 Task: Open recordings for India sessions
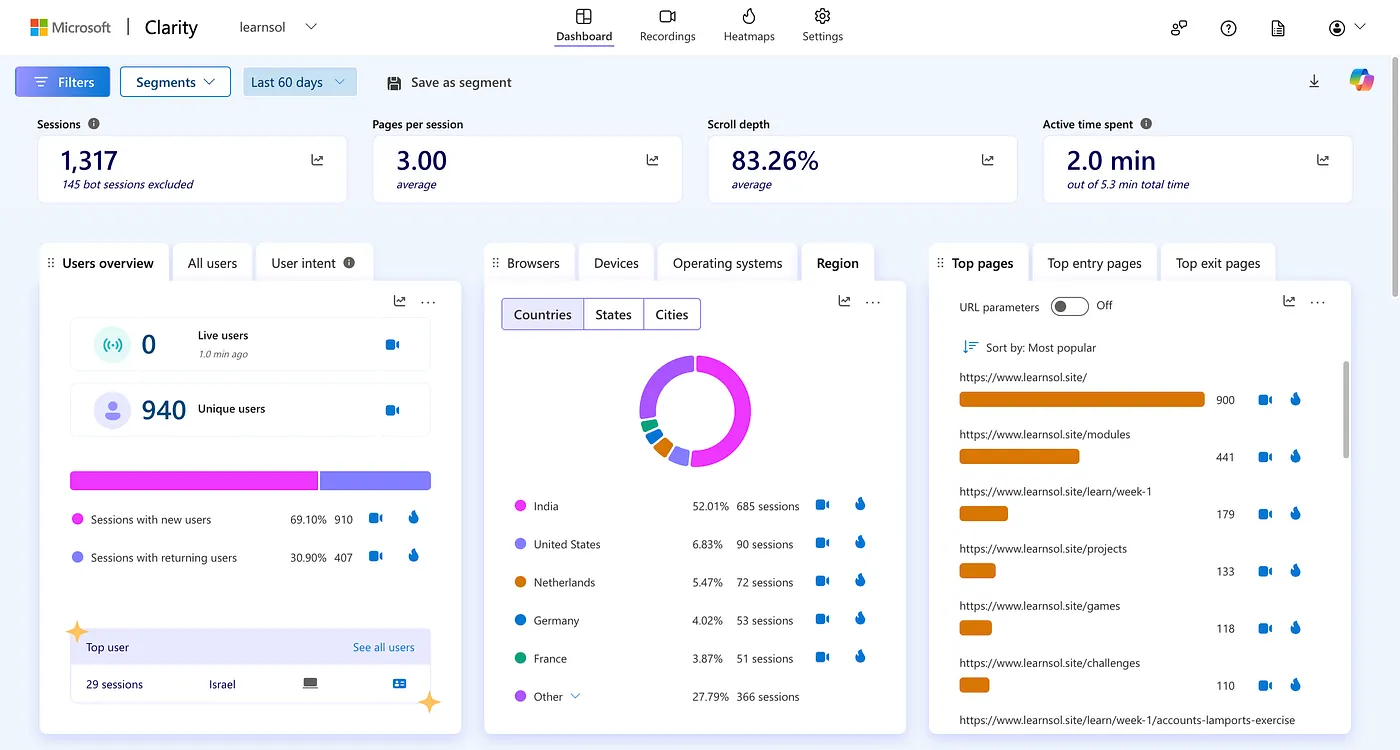click(x=822, y=505)
